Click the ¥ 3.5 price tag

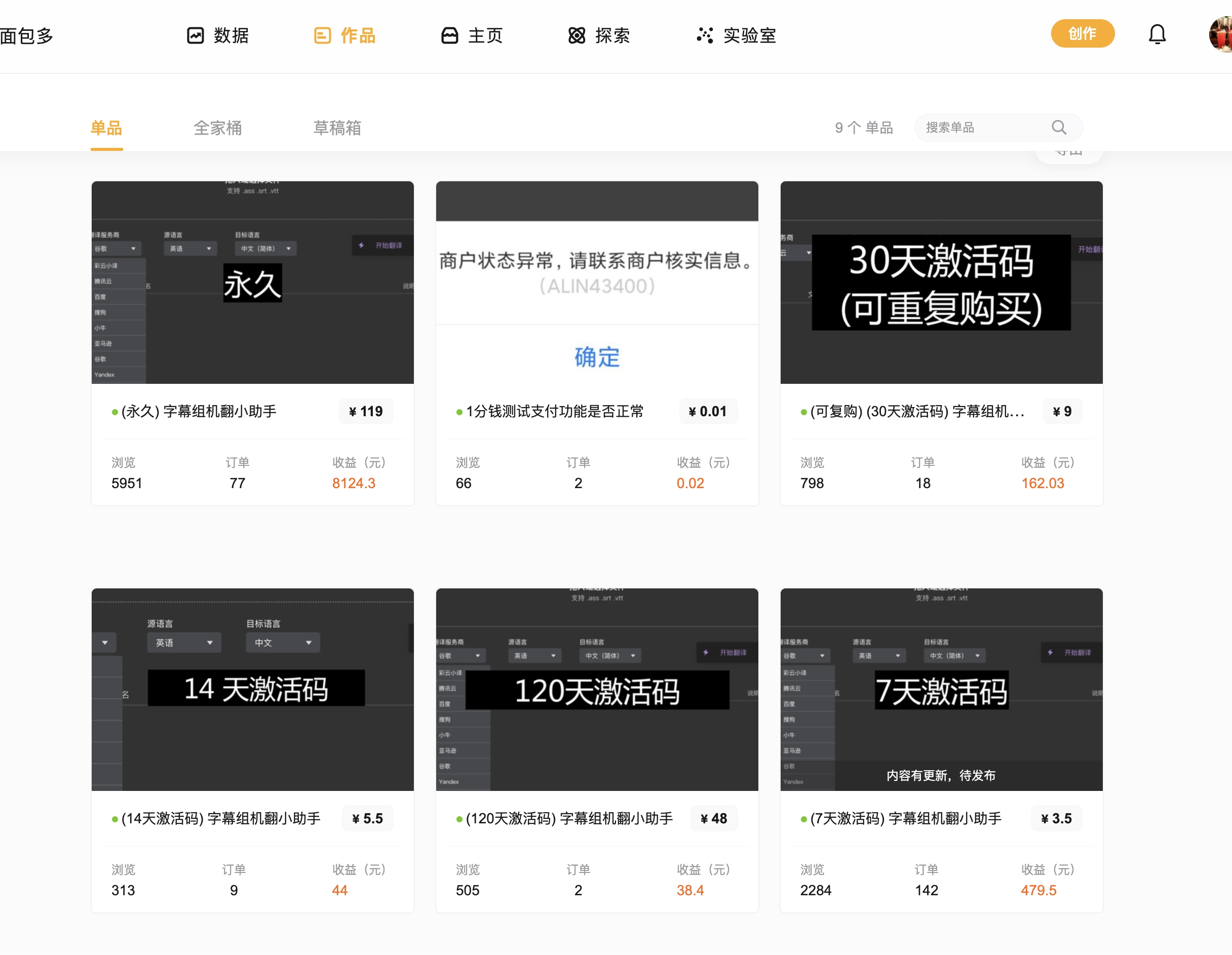click(1056, 818)
